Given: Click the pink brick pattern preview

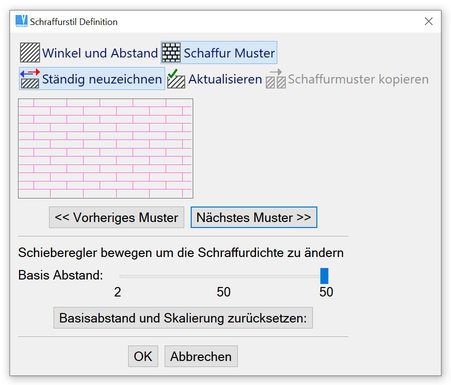Looking at the screenshot, I should pyautogui.click(x=106, y=148).
